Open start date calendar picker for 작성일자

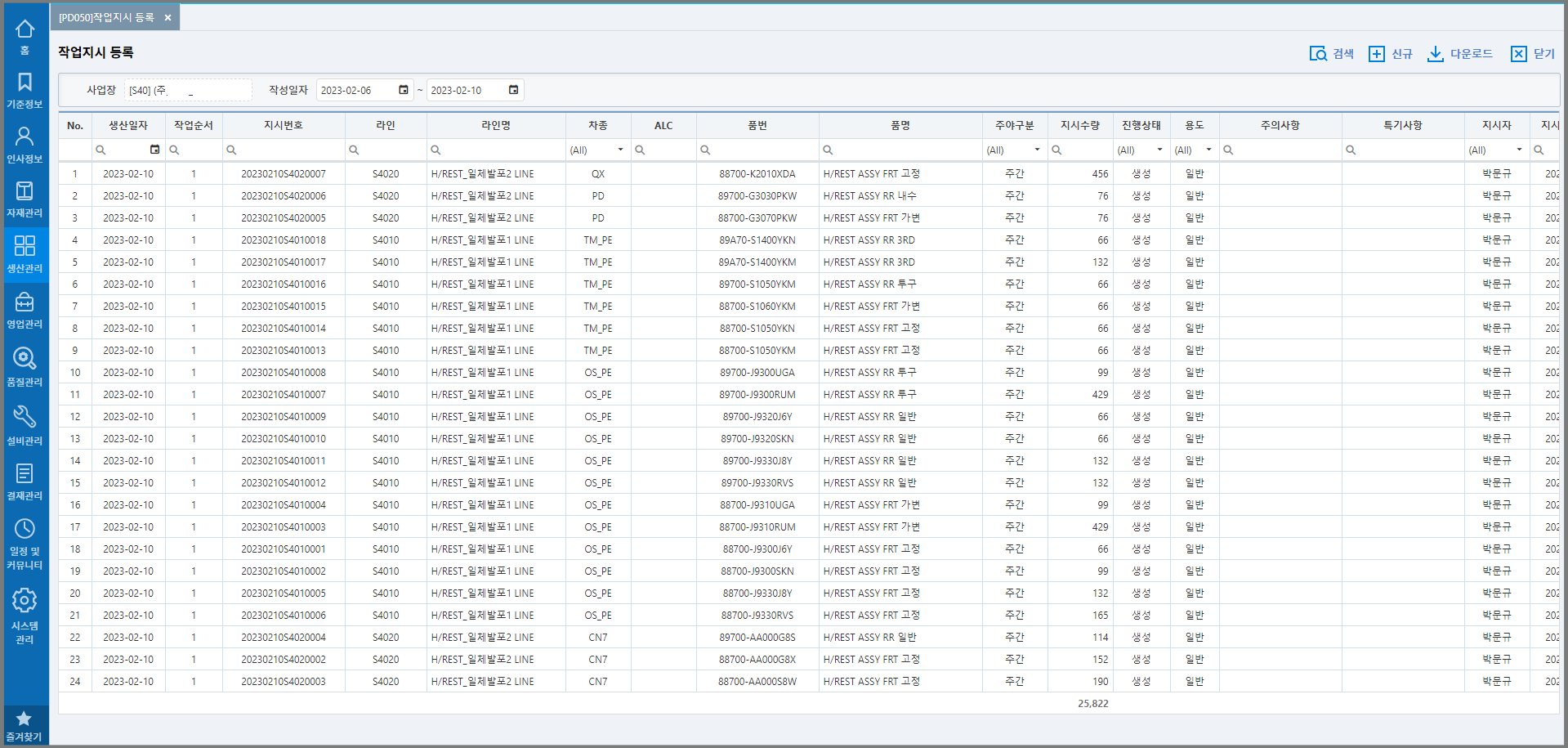coord(404,90)
